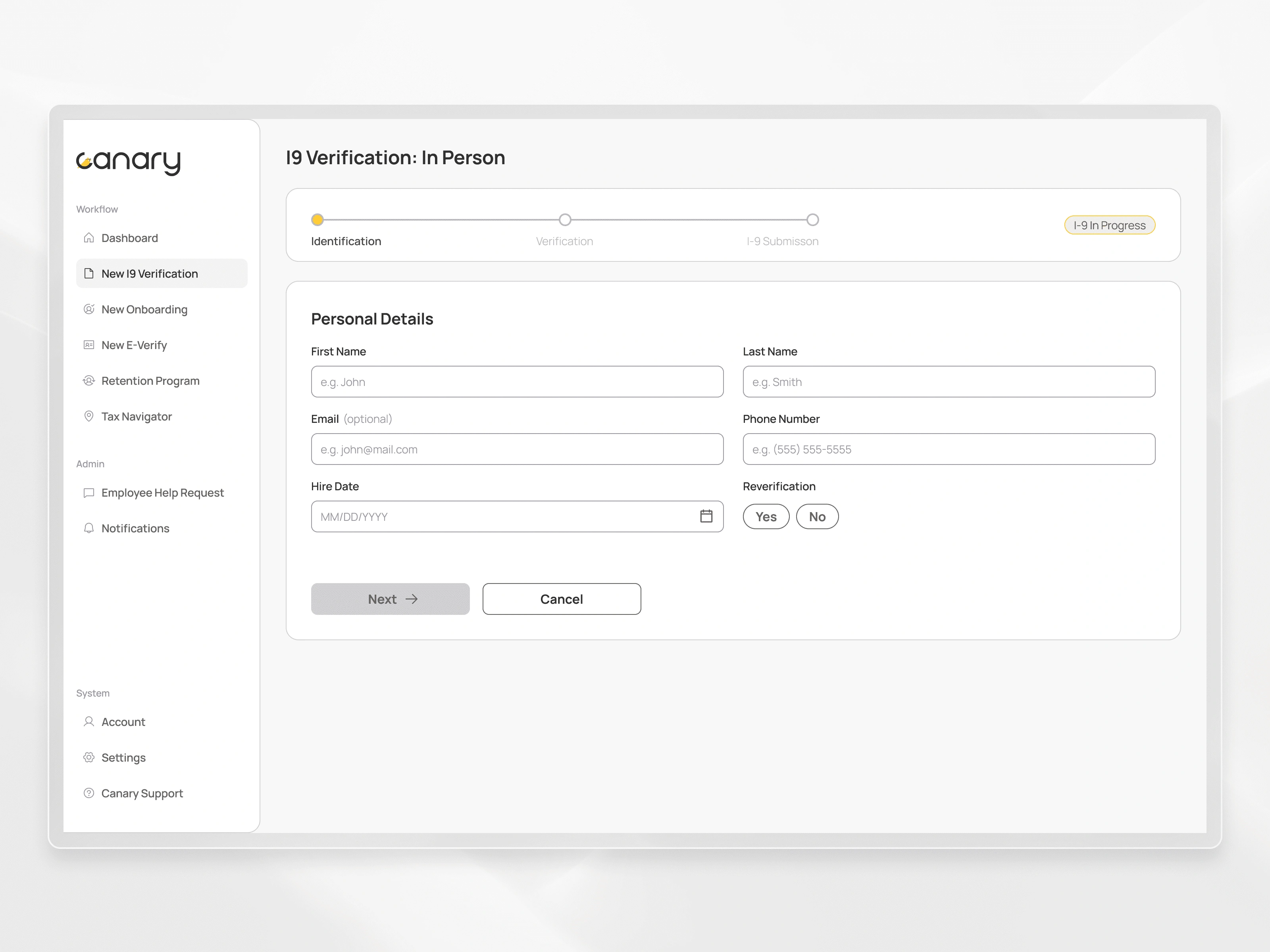The width and height of the screenshot is (1270, 952).
Task: Click the Phone Number input field
Action: (x=949, y=449)
